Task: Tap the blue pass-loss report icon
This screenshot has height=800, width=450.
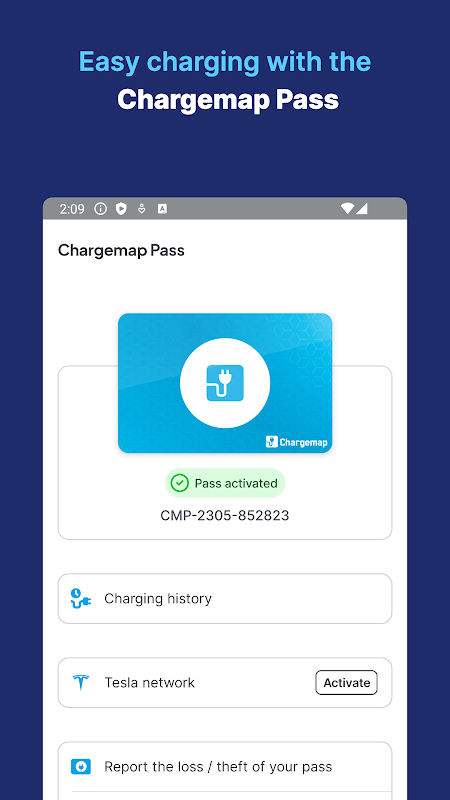Action: [x=81, y=766]
